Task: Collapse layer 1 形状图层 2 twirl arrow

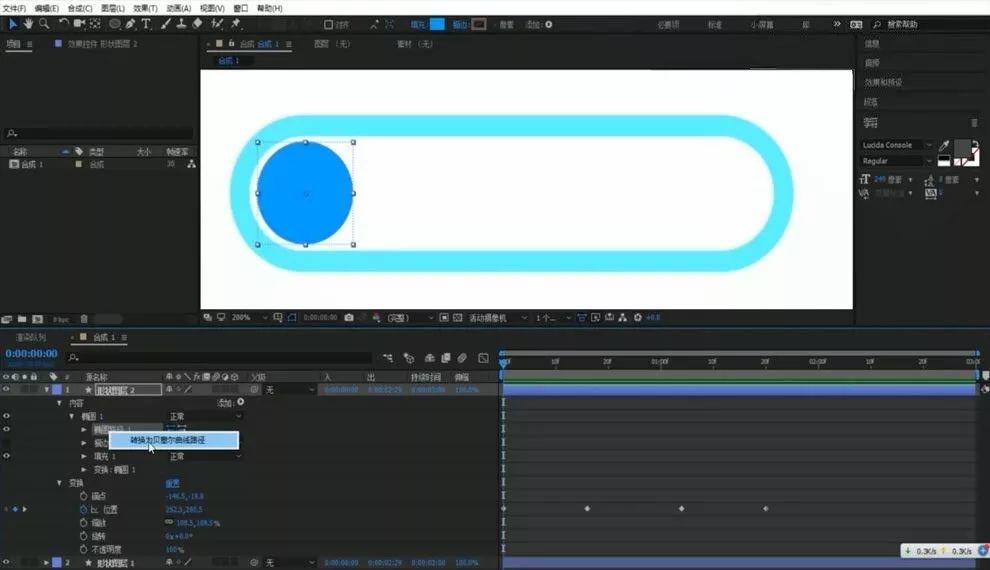Action: [47, 389]
